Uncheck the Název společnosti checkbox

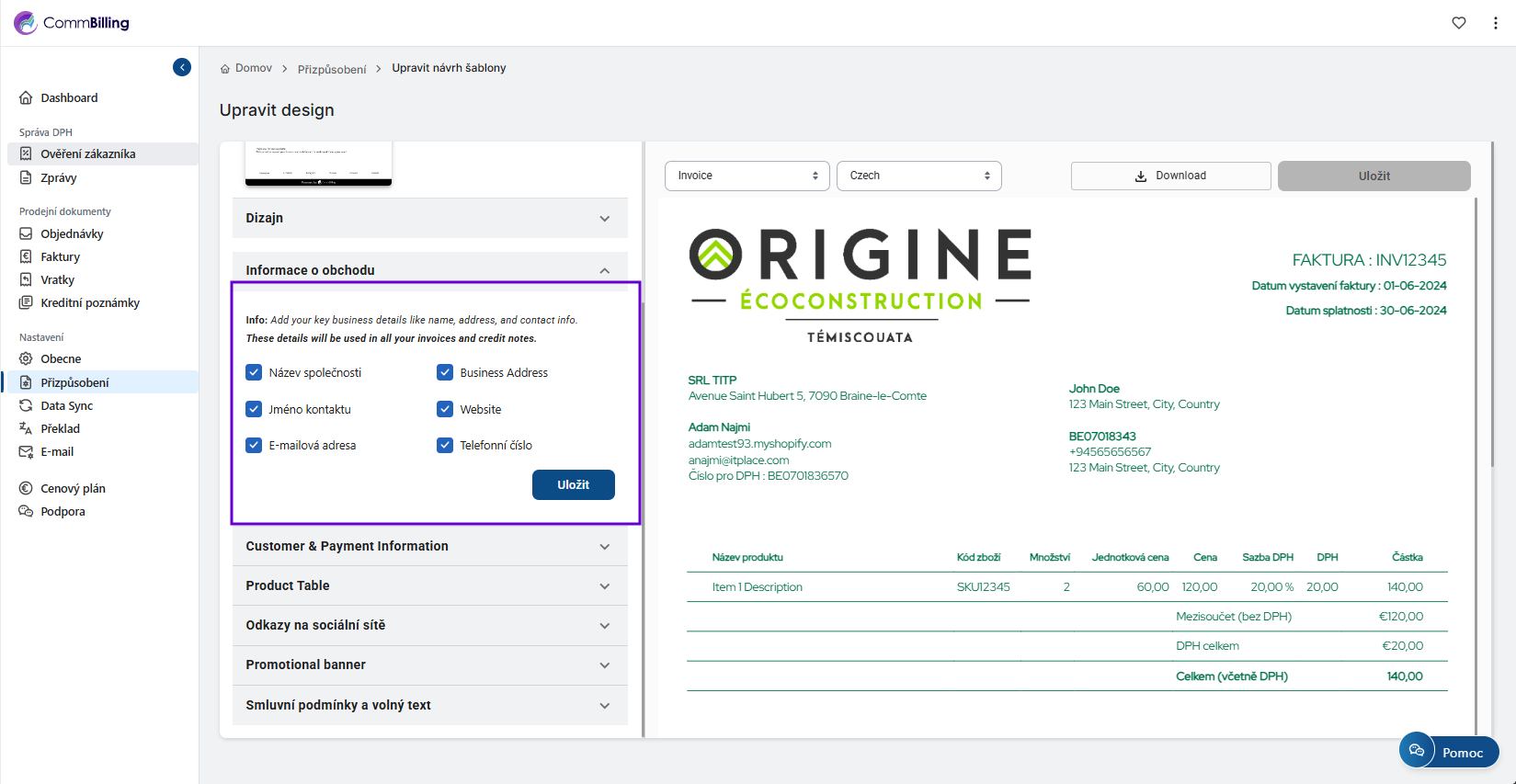(x=255, y=372)
